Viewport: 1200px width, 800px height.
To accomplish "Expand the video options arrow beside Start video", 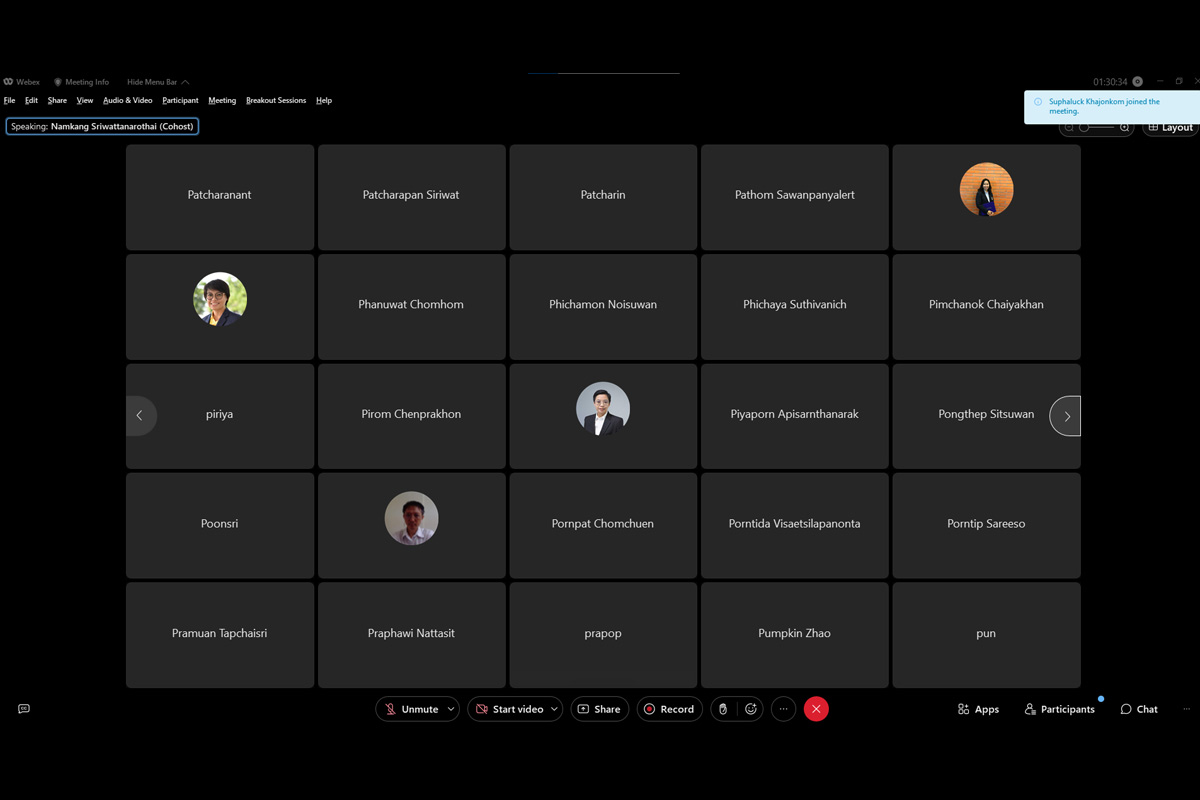I will [x=554, y=709].
